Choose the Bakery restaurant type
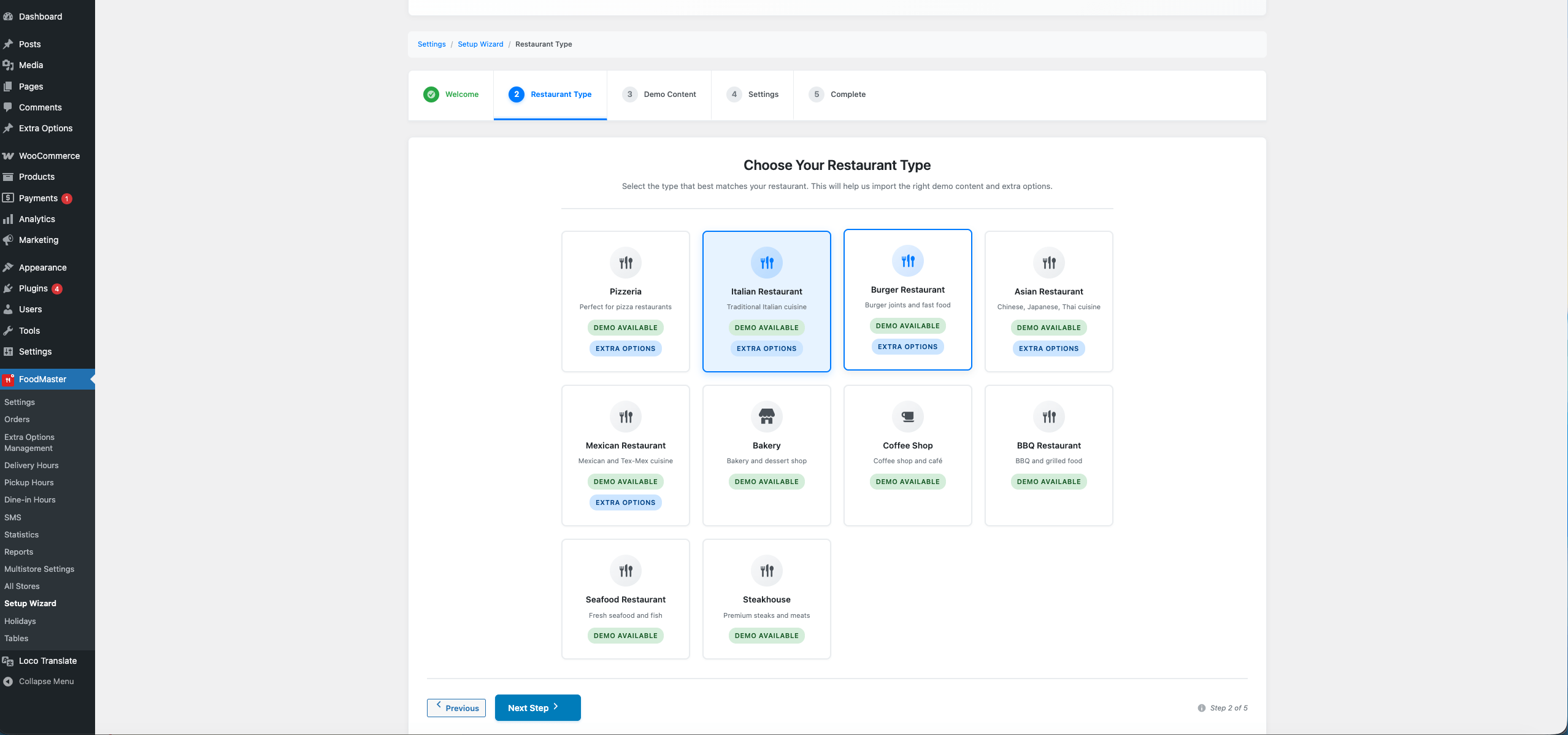The width and height of the screenshot is (1568, 735). 766,455
